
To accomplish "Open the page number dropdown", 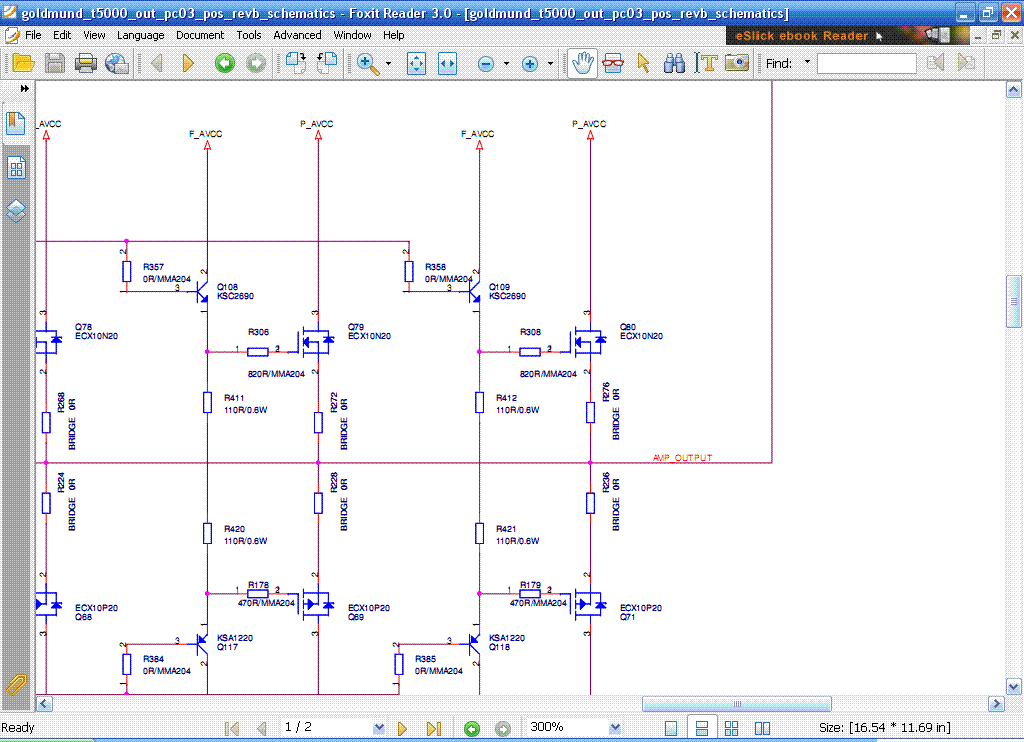I will click(378, 728).
